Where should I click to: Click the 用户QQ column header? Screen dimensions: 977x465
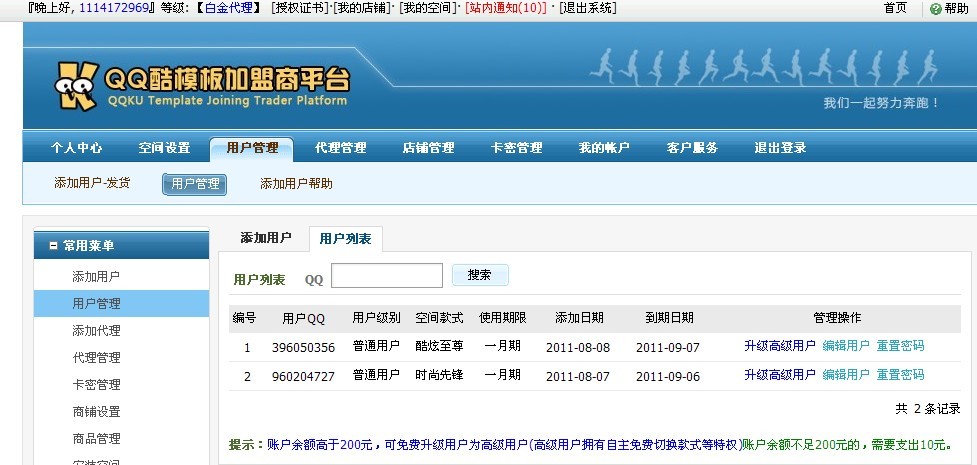pos(303,319)
